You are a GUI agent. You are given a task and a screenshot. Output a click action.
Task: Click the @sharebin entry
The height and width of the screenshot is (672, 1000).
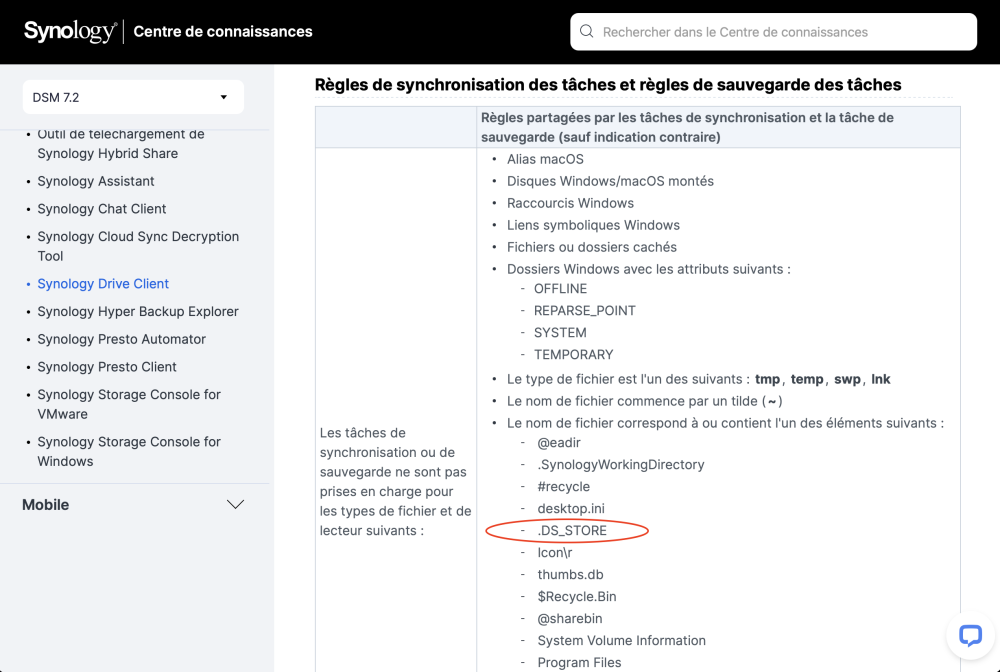click(x=570, y=618)
